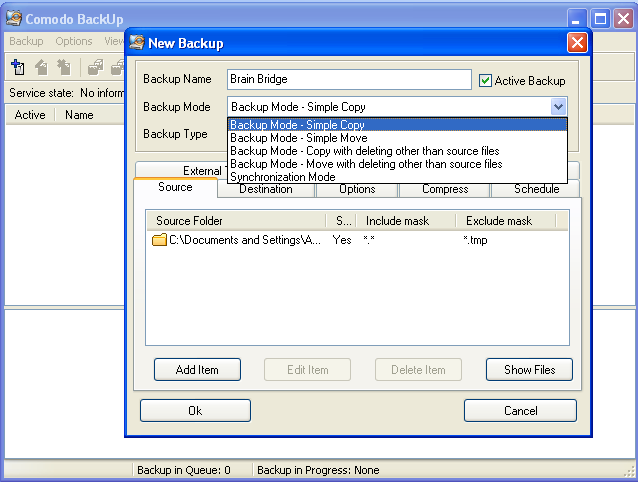Click the Show Files button
This screenshot has width=638, height=482.
pos(529,369)
